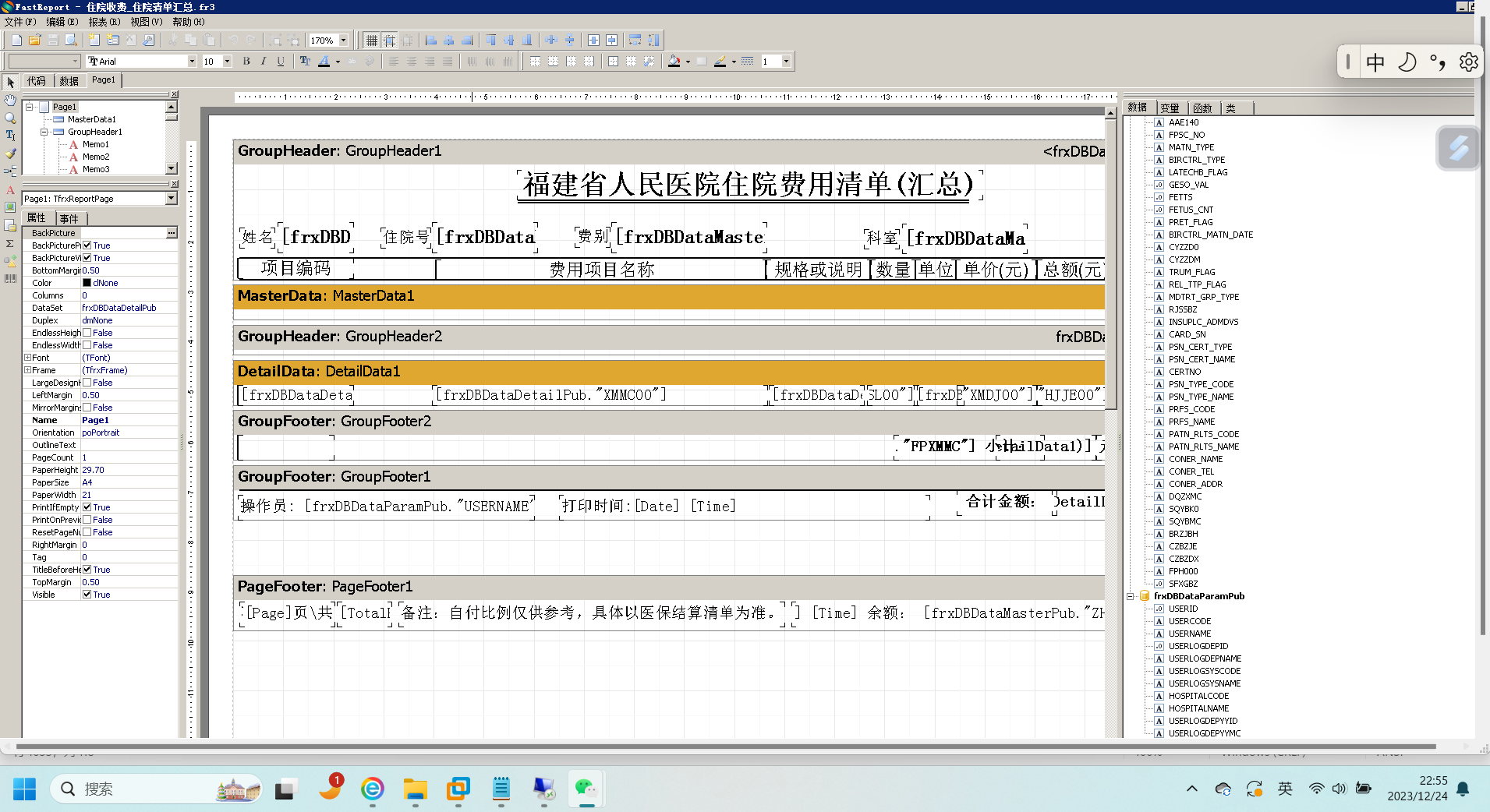The height and width of the screenshot is (812, 1490).
Task: Select the Picture object tool
Action: click(10, 207)
